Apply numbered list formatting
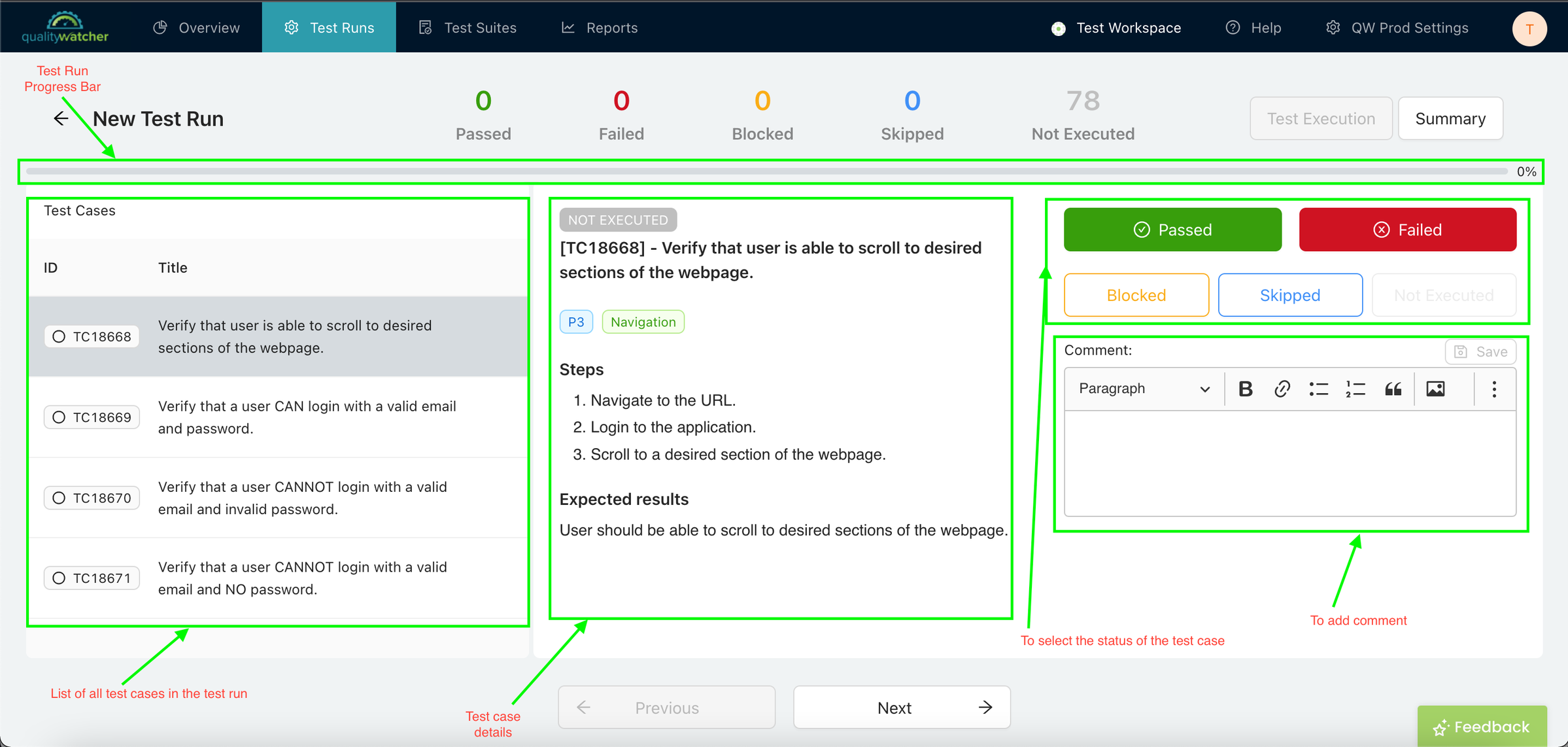The height and width of the screenshot is (747, 1568). coord(1355,389)
